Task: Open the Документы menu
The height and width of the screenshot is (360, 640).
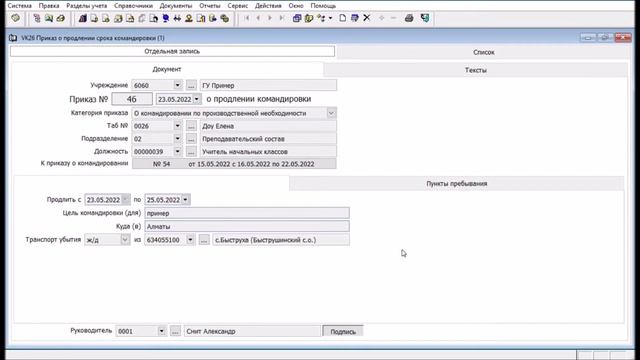Action: [176, 6]
